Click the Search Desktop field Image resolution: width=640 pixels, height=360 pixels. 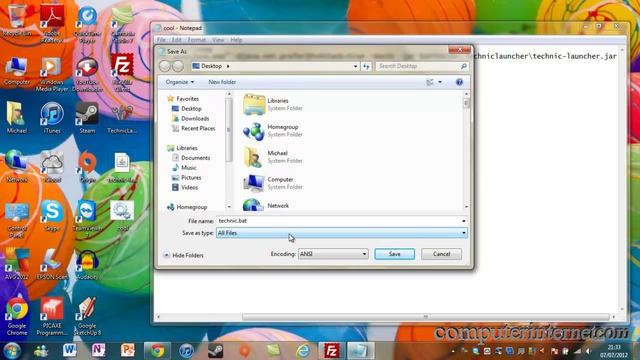(422, 66)
